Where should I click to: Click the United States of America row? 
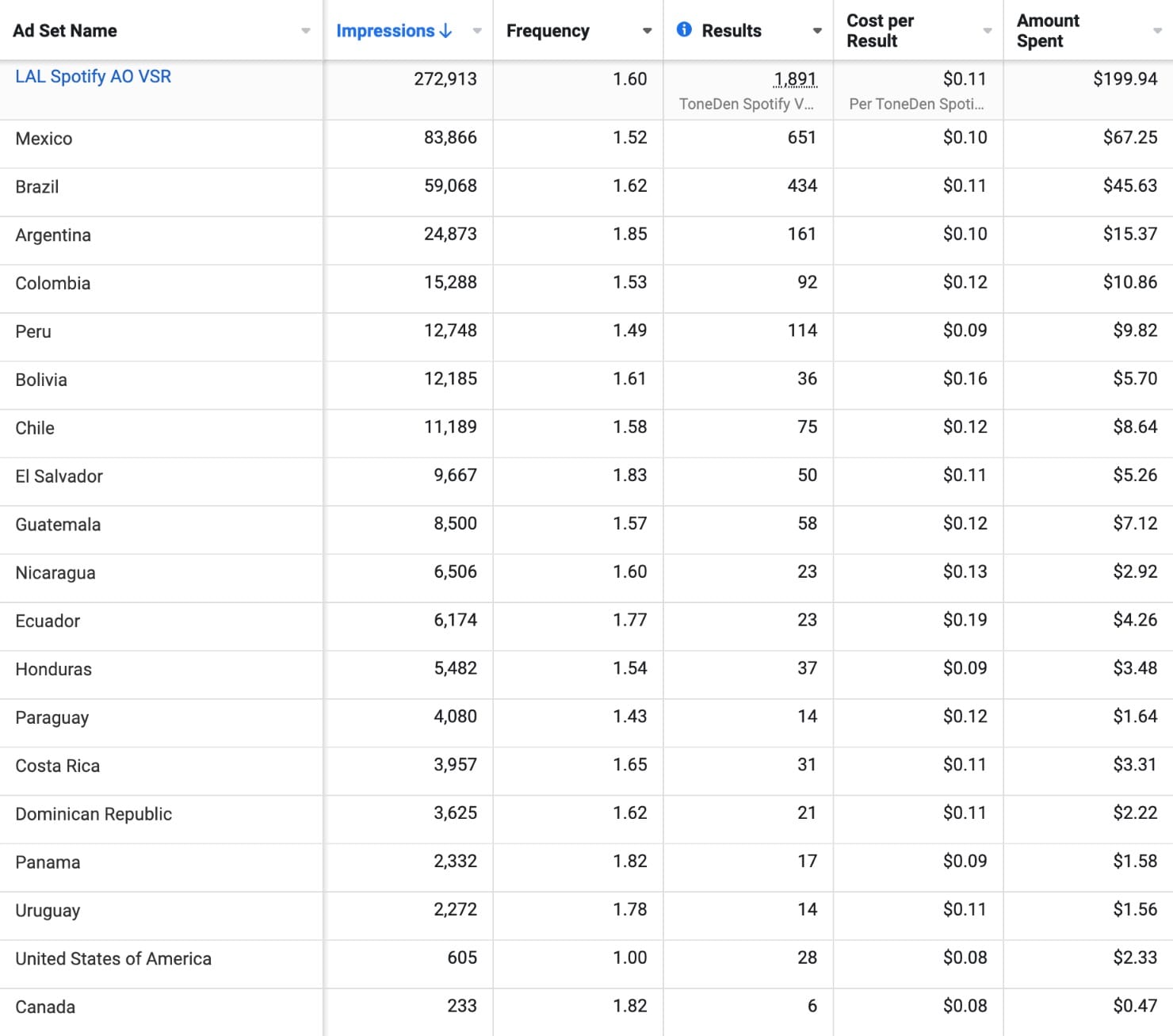coord(113,959)
